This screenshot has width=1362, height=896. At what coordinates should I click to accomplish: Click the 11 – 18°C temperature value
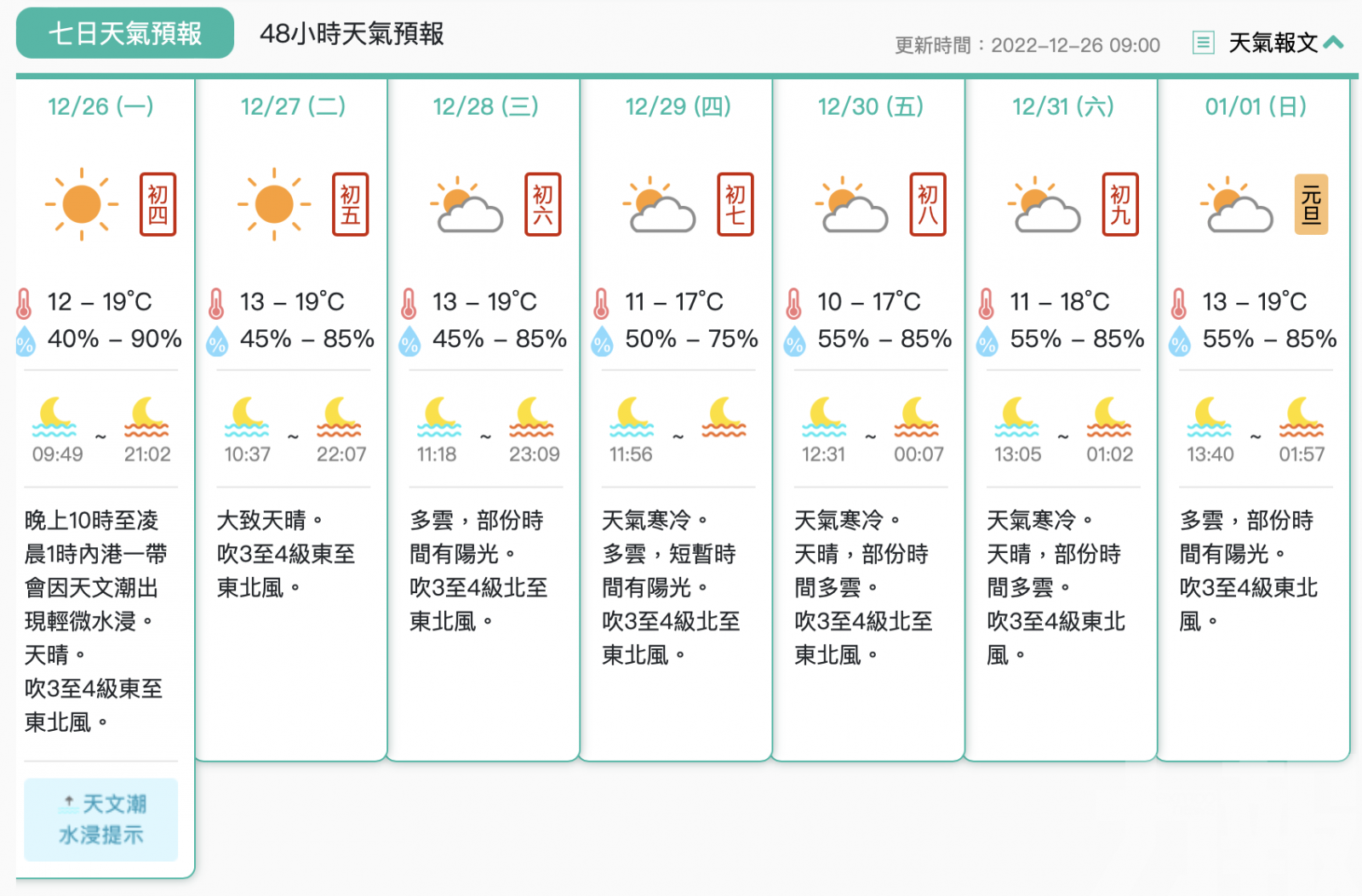(1060, 301)
